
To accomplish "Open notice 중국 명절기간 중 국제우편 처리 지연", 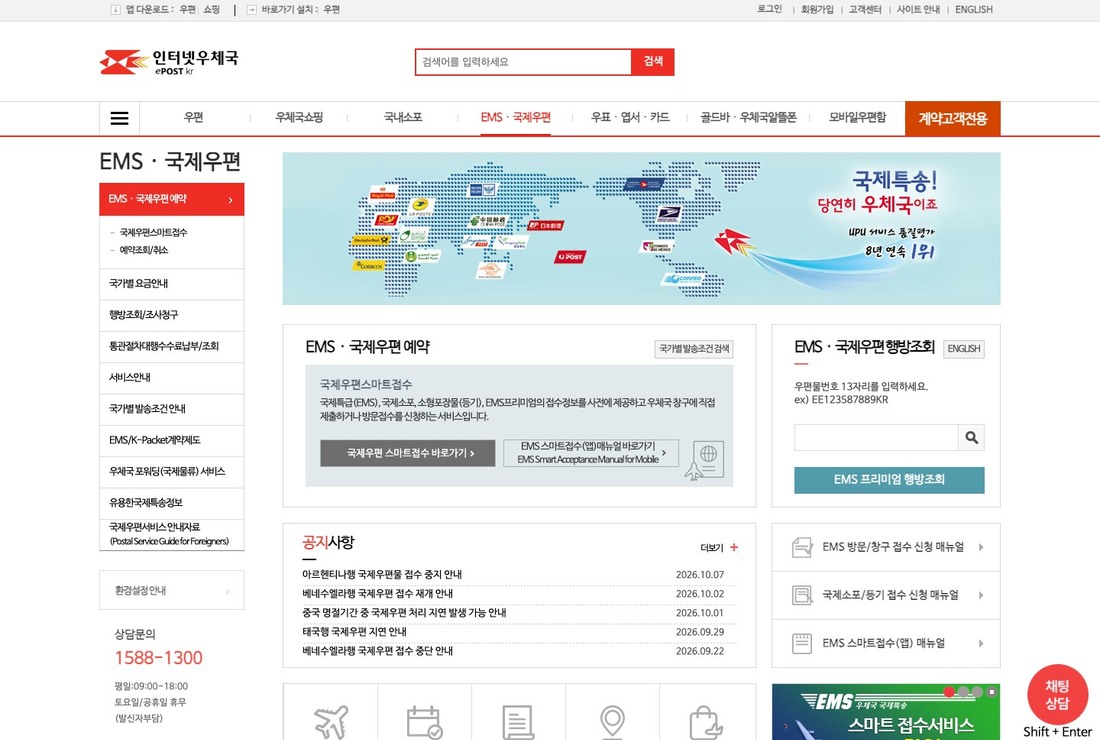I will coord(404,613).
